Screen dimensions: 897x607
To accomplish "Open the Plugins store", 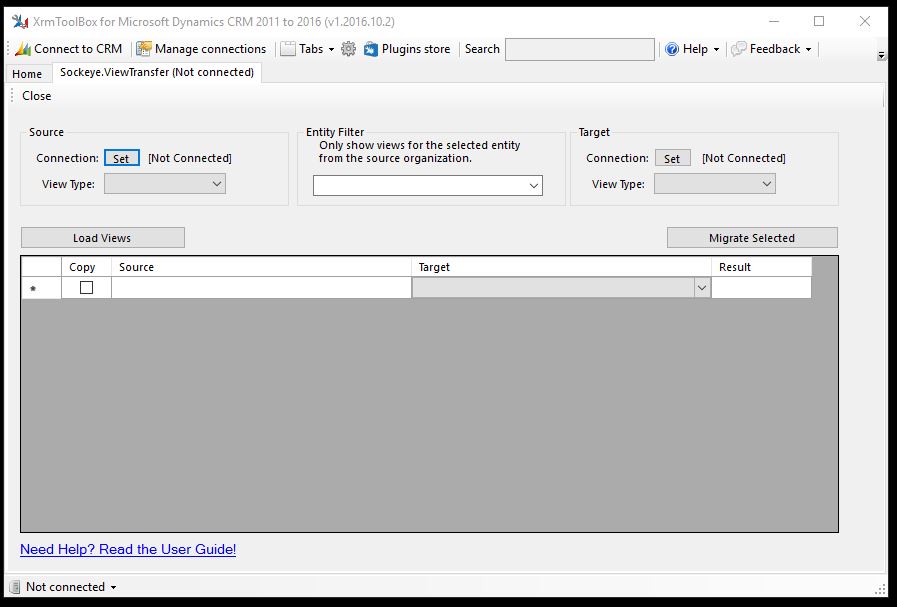I will pos(407,49).
